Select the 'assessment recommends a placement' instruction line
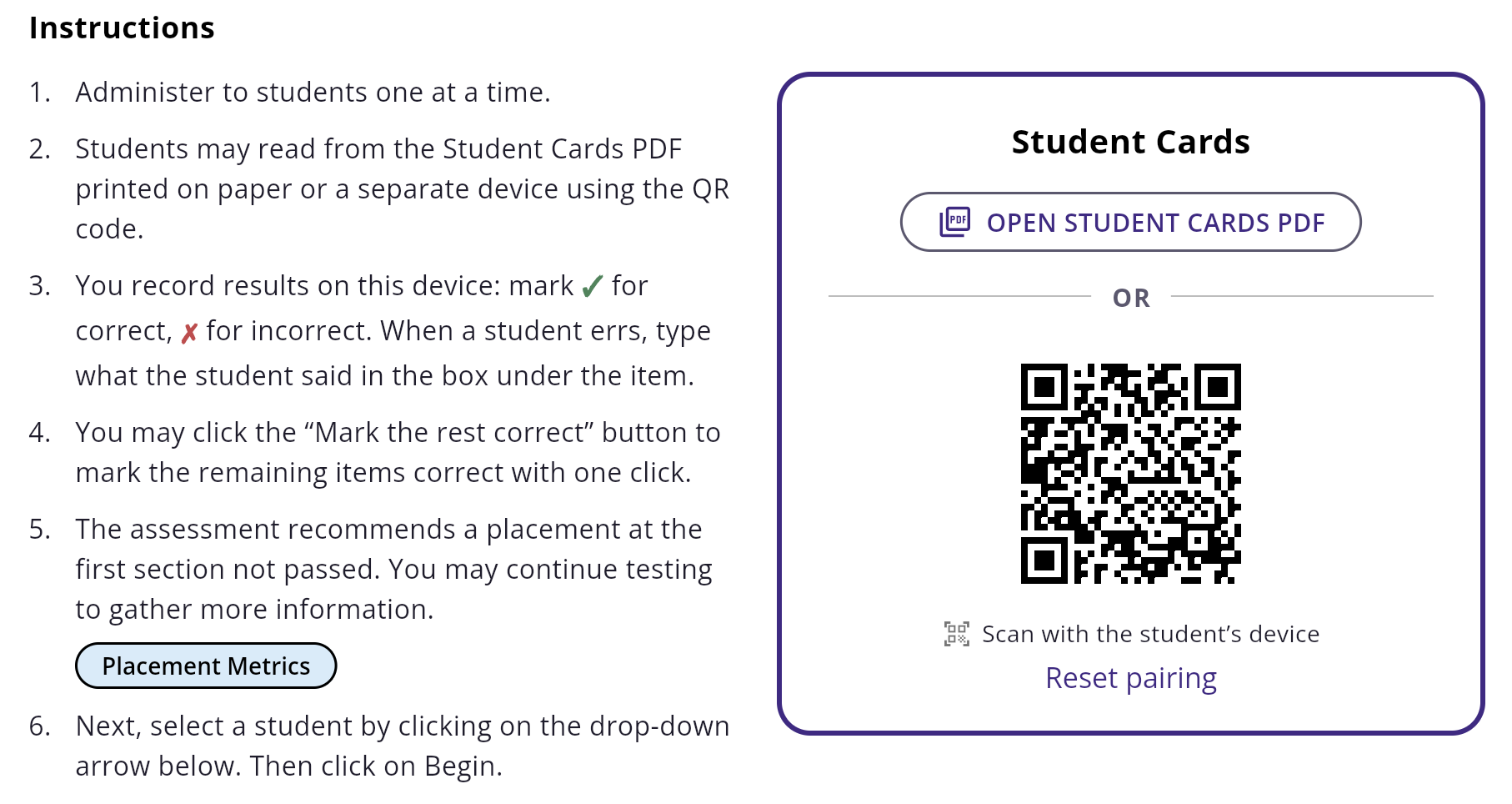The image size is (1512, 804). (388, 529)
